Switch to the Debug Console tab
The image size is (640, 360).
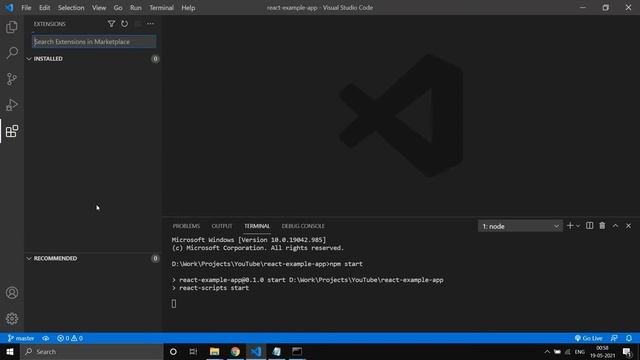click(x=303, y=226)
